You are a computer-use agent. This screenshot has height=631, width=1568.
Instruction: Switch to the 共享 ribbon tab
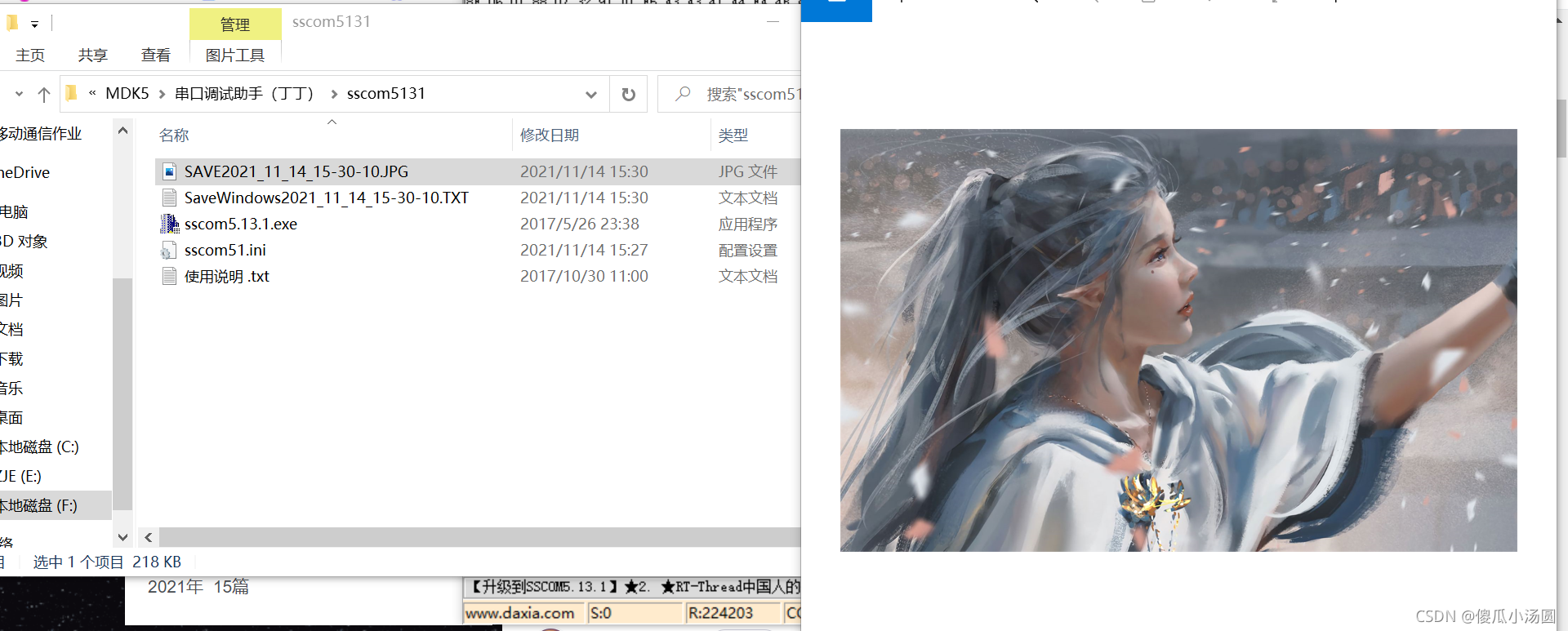pyautogui.click(x=93, y=56)
